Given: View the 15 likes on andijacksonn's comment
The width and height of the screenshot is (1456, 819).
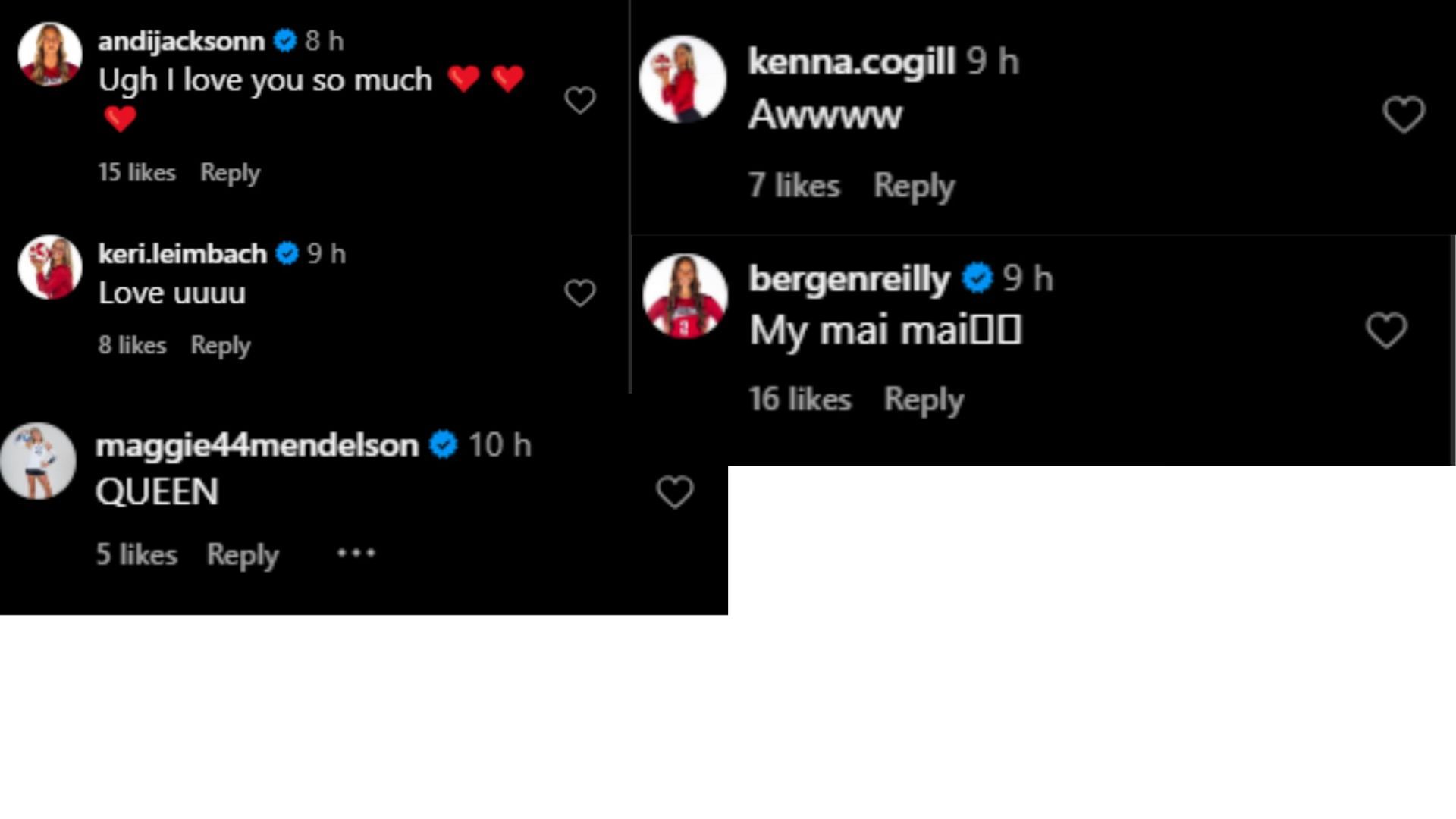Looking at the screenshot, I should click(x=136, y=173).
